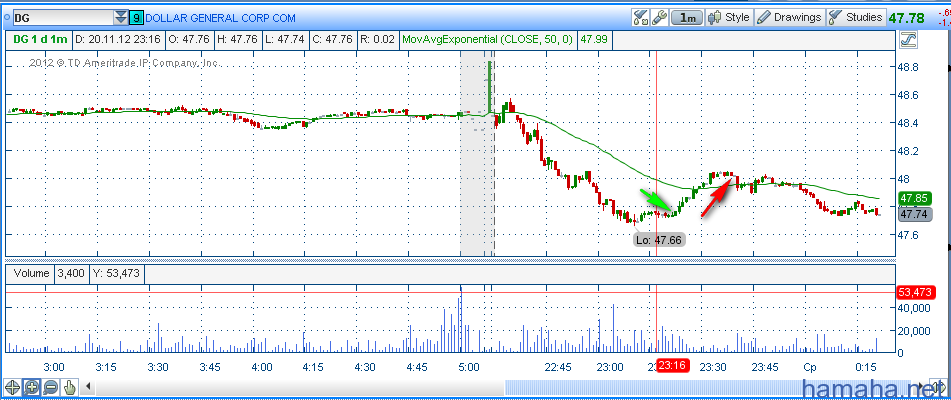Screen dimensions: 951x400
Task: Open the Drawings menu
Action: coord(790,18)
